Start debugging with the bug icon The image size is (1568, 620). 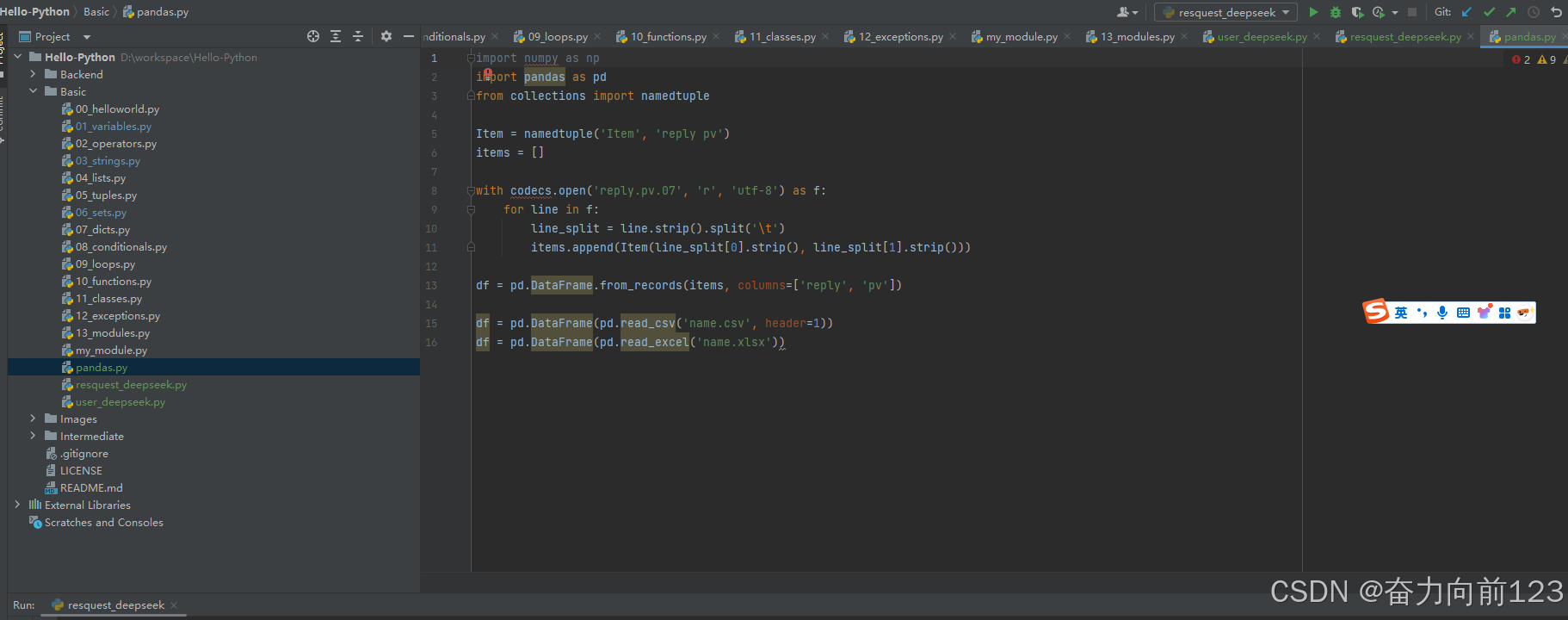coord(1336,12)
